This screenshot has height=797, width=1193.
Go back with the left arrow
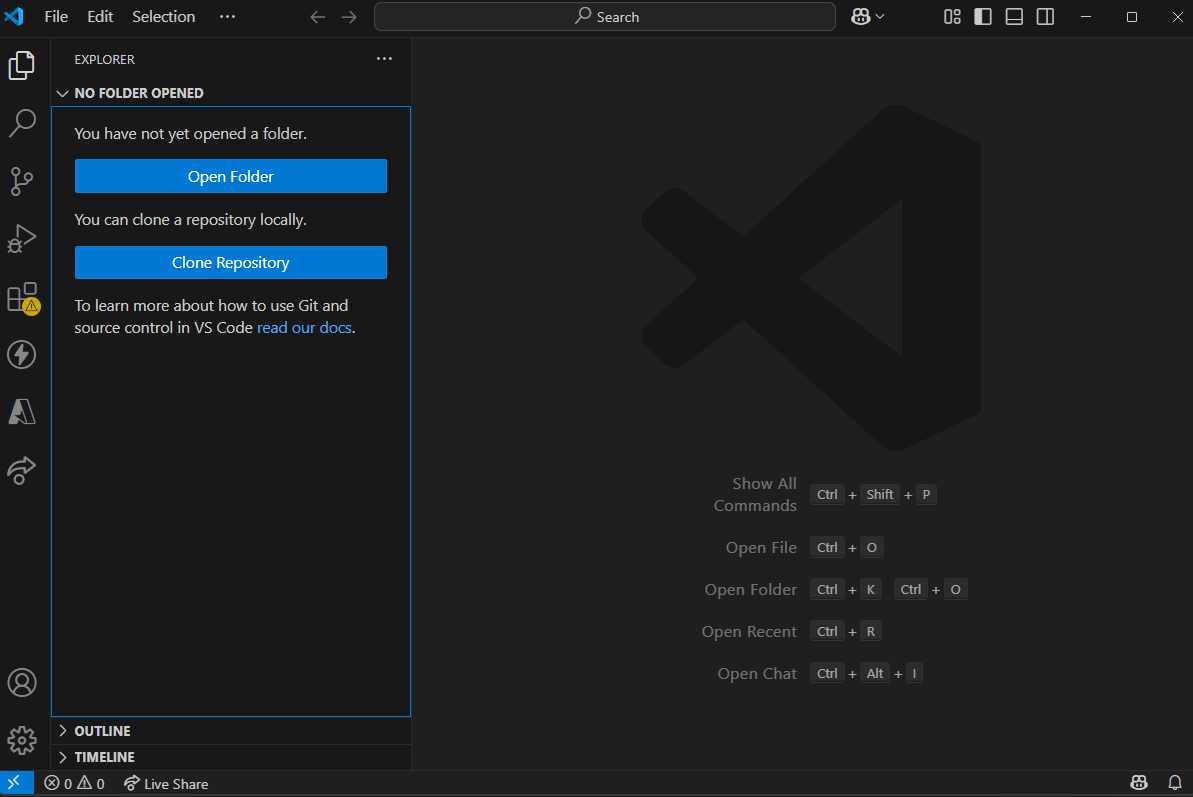pos(317,17)
